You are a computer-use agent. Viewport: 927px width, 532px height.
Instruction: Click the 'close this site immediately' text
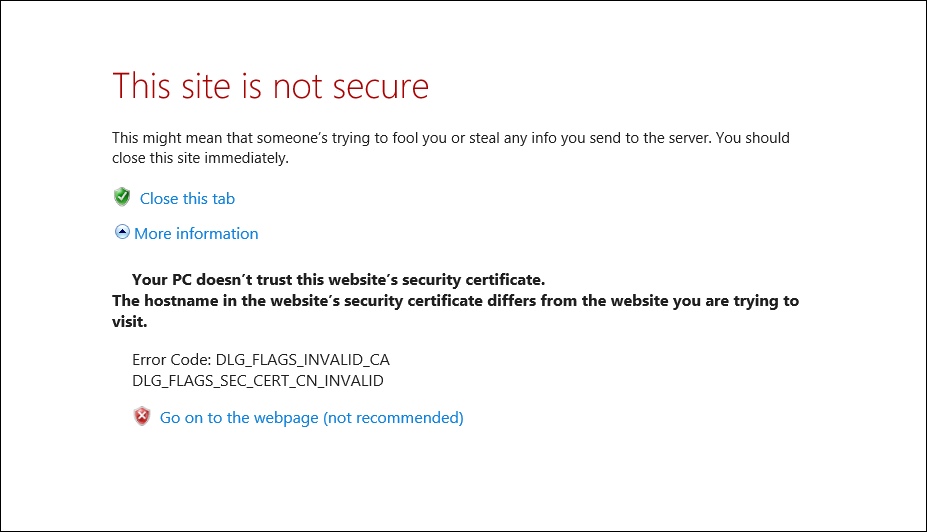tap(200, 158)
